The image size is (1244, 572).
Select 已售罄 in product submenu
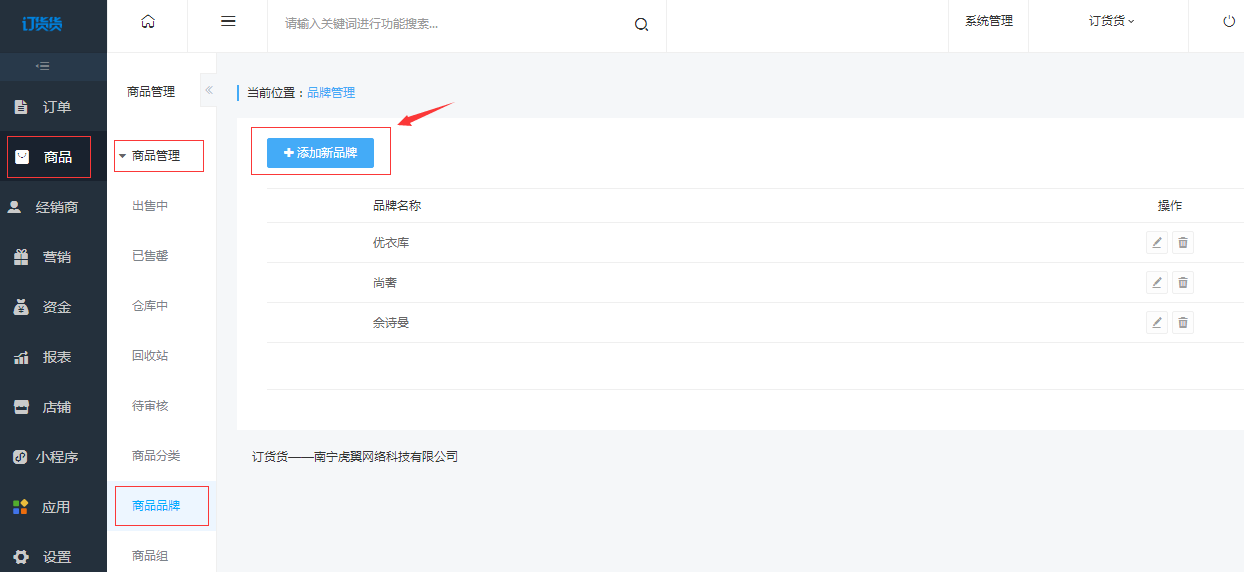[150, 256]
